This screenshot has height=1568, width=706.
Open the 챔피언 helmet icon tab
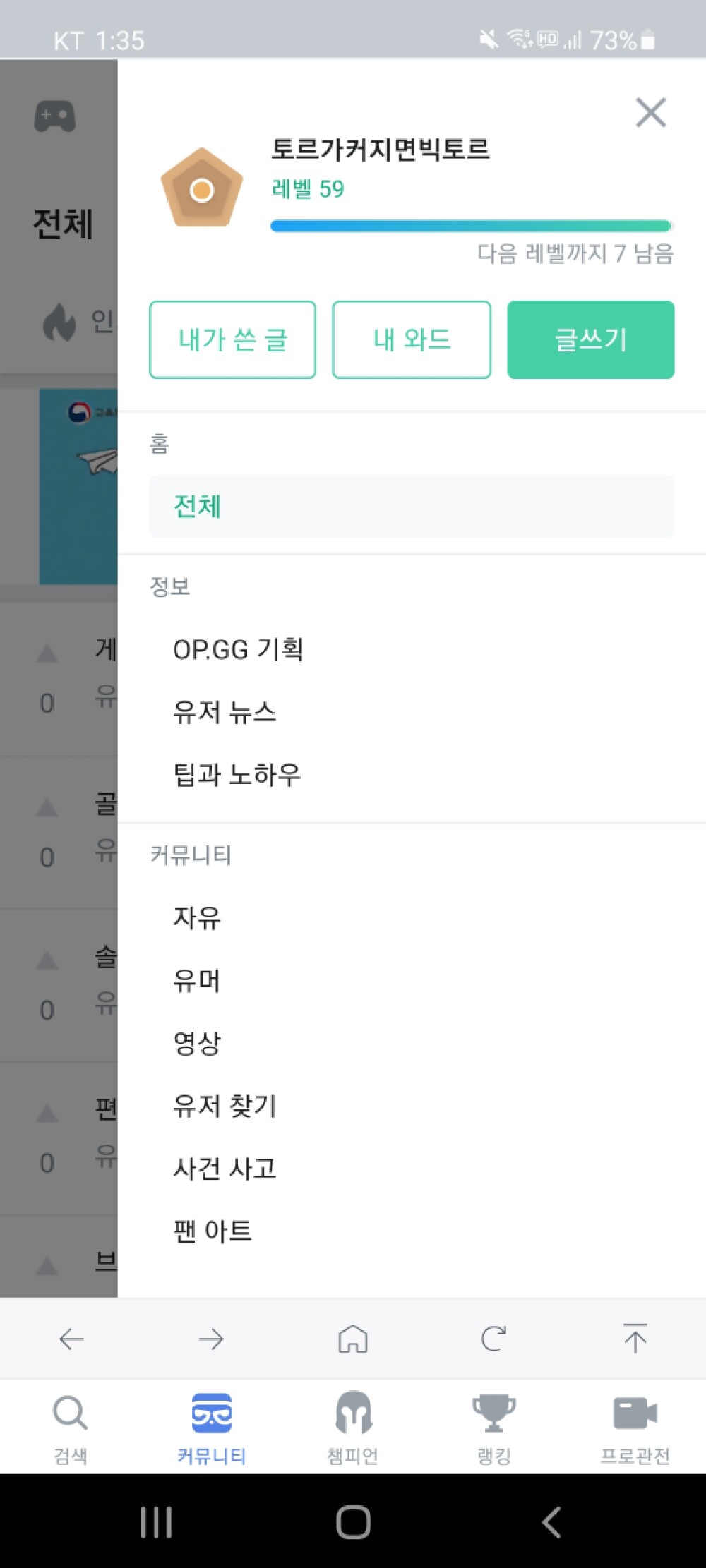353,1413
